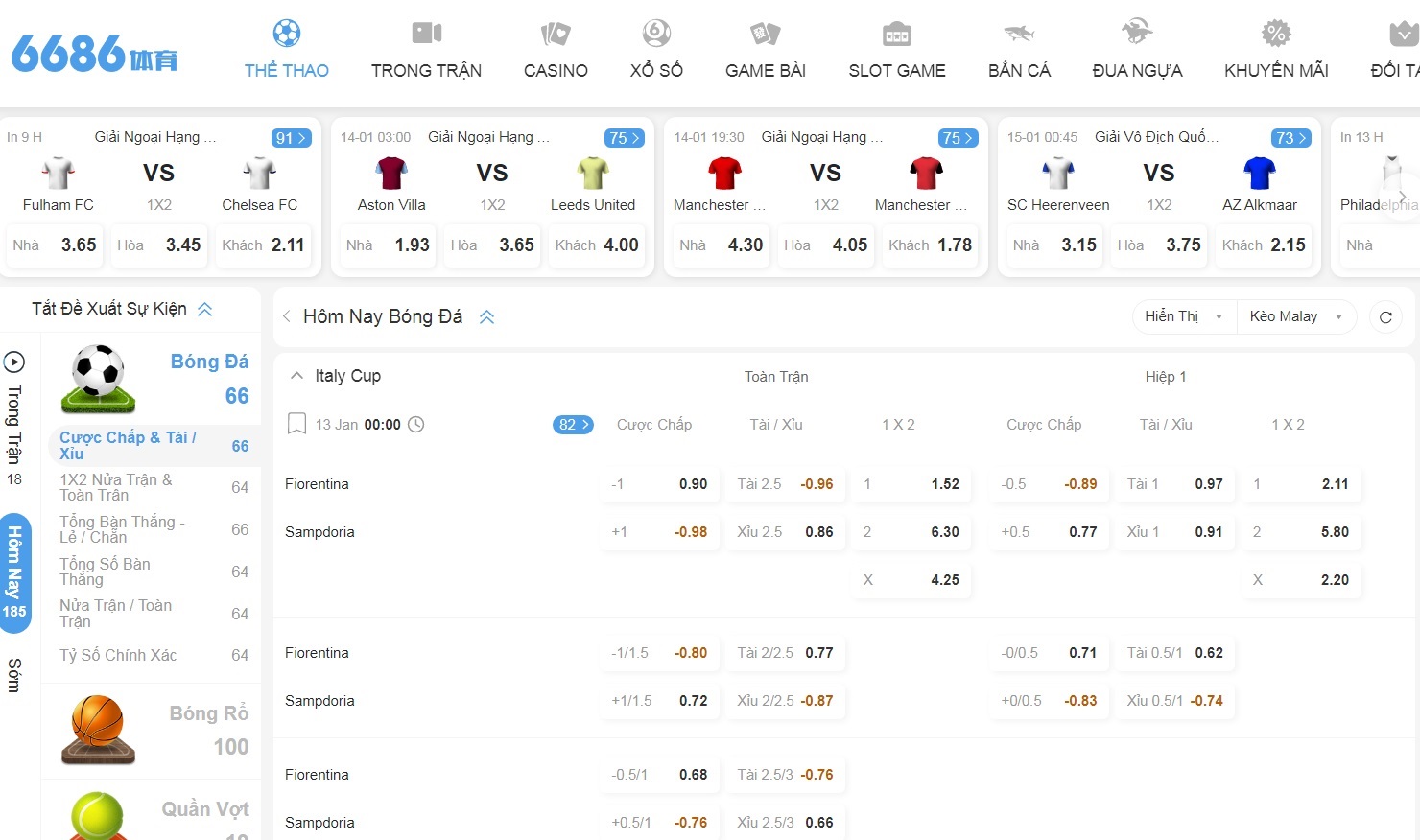Select 1X2 Nửa Trận & Toàn Trận market

tap(154, 487)
